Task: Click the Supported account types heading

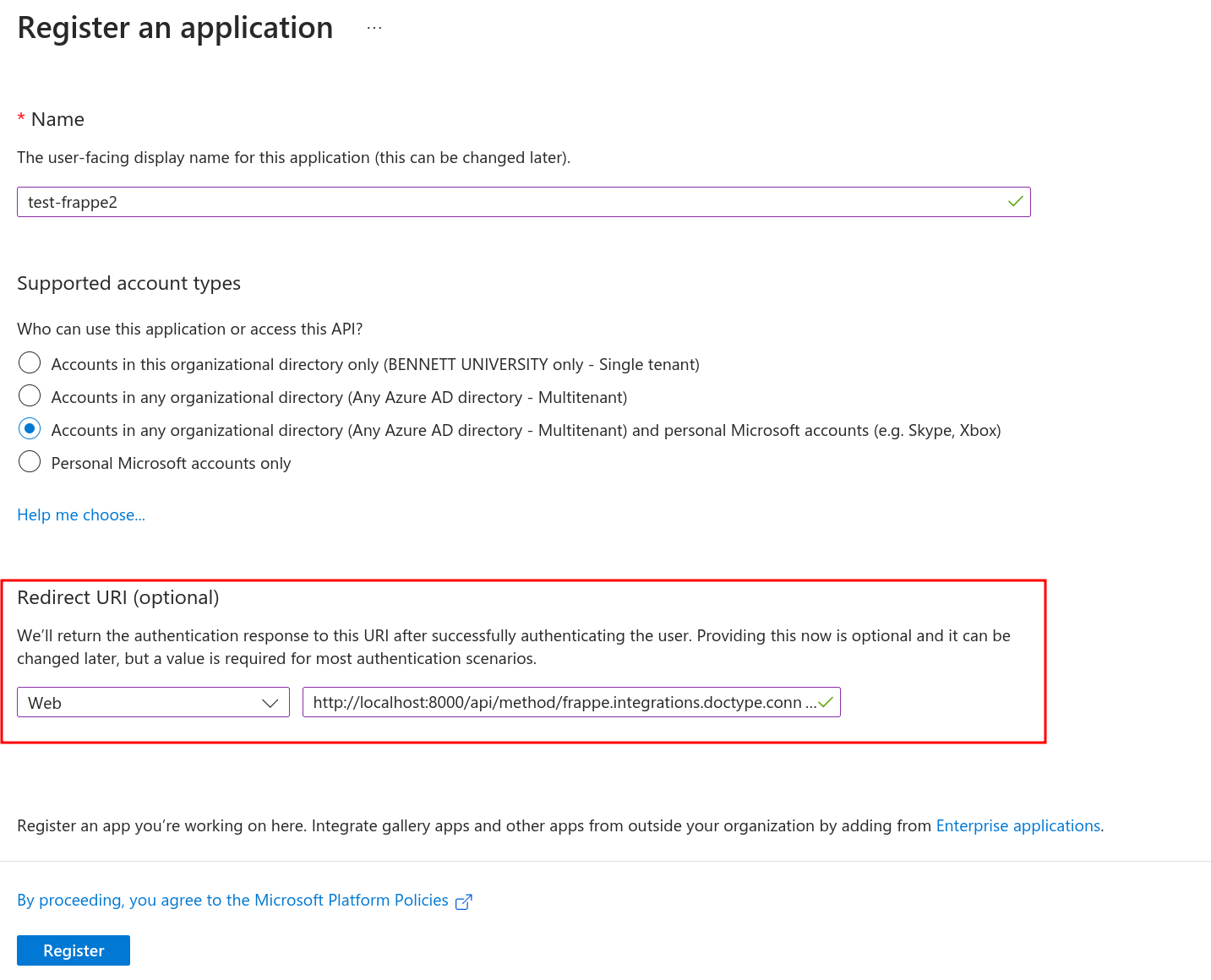Action: tap(128, 283)
